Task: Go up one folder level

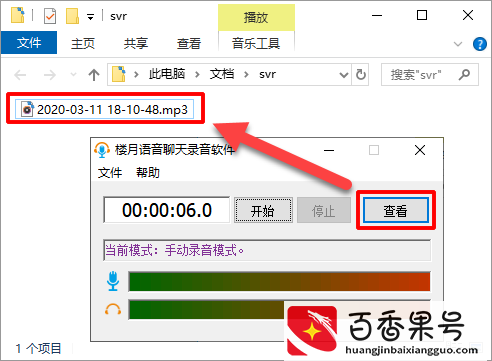Action: (x=94, y=75)
